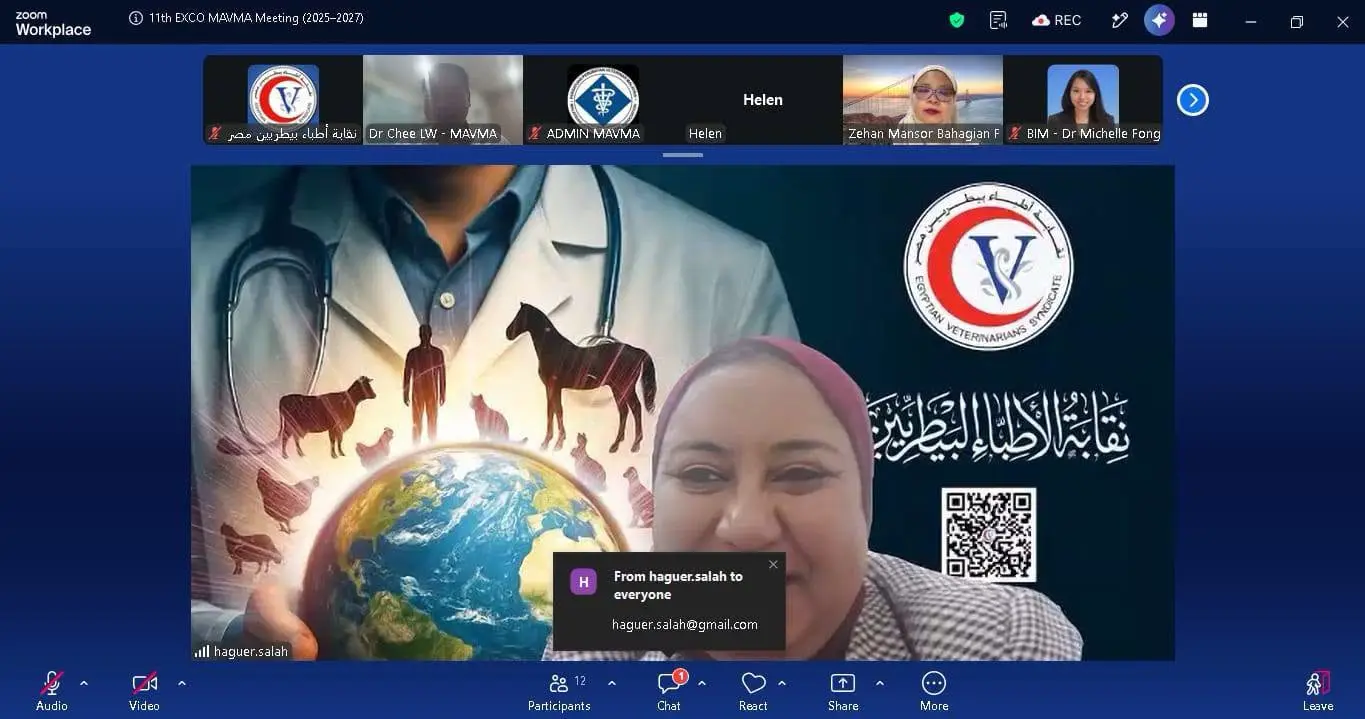The image size is (1365, 719).
Task: Click the green encryption shield icon
Action: (957, 20)
